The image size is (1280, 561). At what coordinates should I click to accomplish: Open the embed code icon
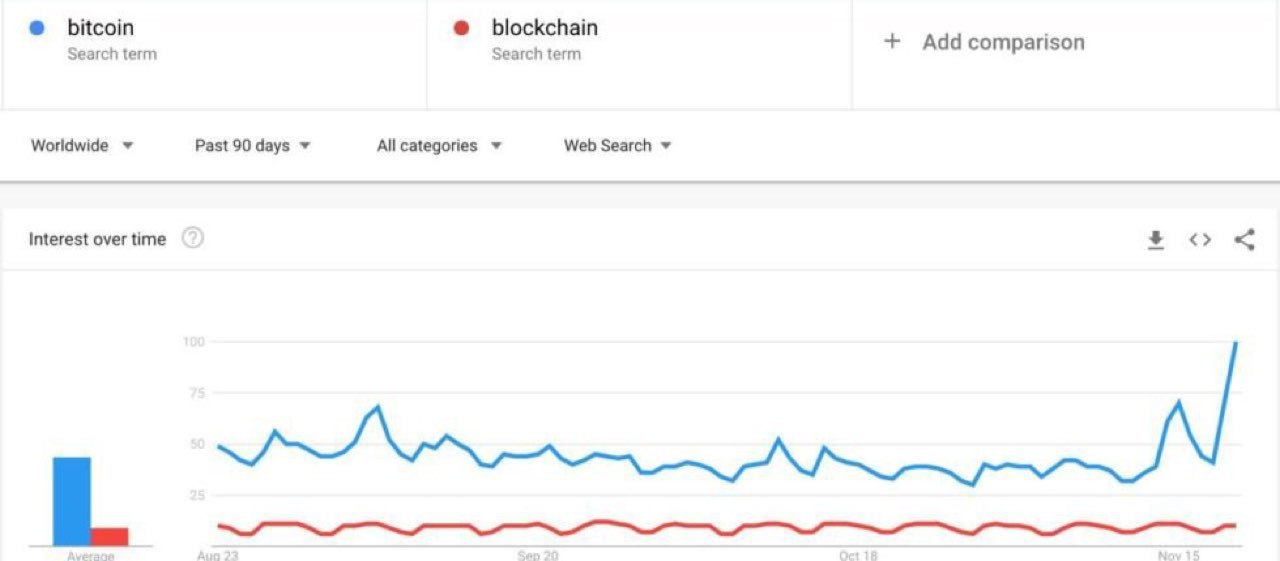pos(1200,240)
